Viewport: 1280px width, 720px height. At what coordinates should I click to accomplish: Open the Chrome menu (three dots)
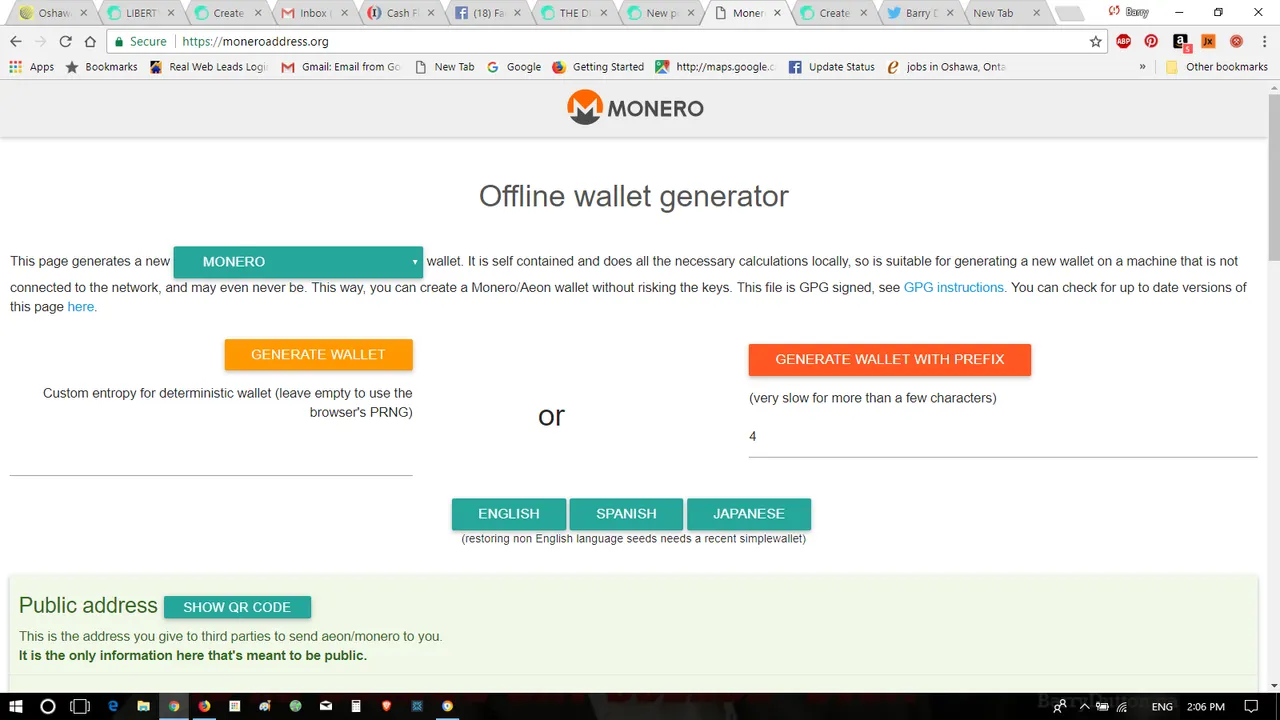[1264, 41]
